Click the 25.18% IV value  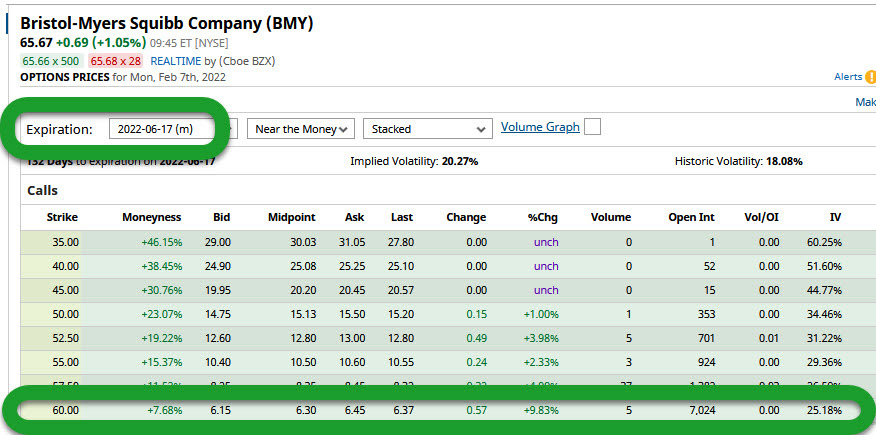click(x=825, y=410)
